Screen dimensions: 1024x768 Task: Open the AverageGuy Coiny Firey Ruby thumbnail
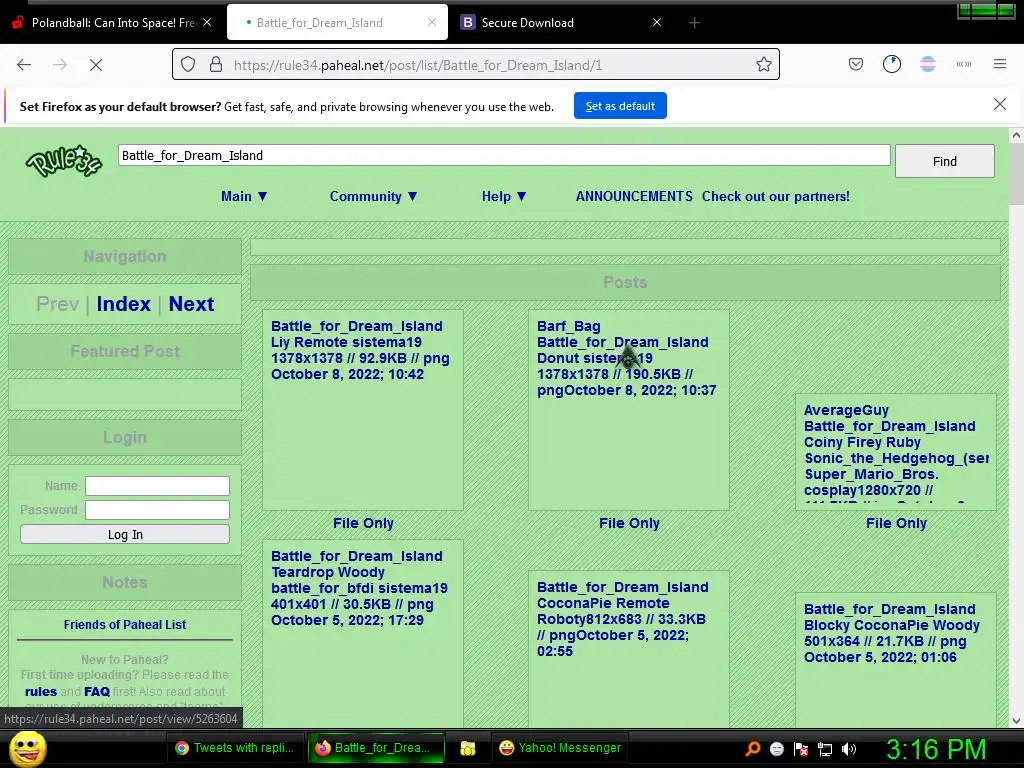tap(896, 452)
